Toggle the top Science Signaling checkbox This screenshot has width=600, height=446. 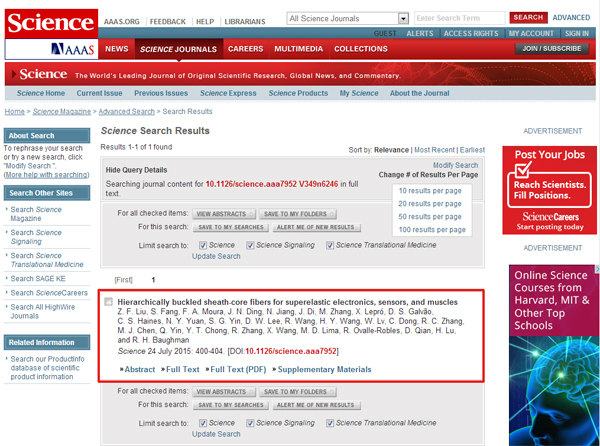(251, 245)
